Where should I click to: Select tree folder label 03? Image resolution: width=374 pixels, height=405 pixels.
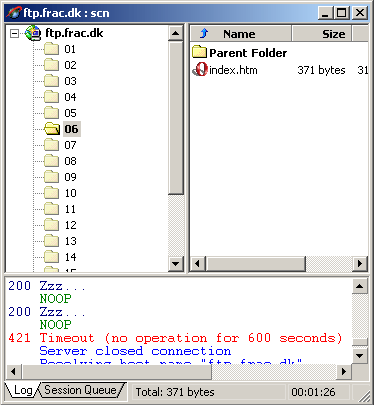70,81
